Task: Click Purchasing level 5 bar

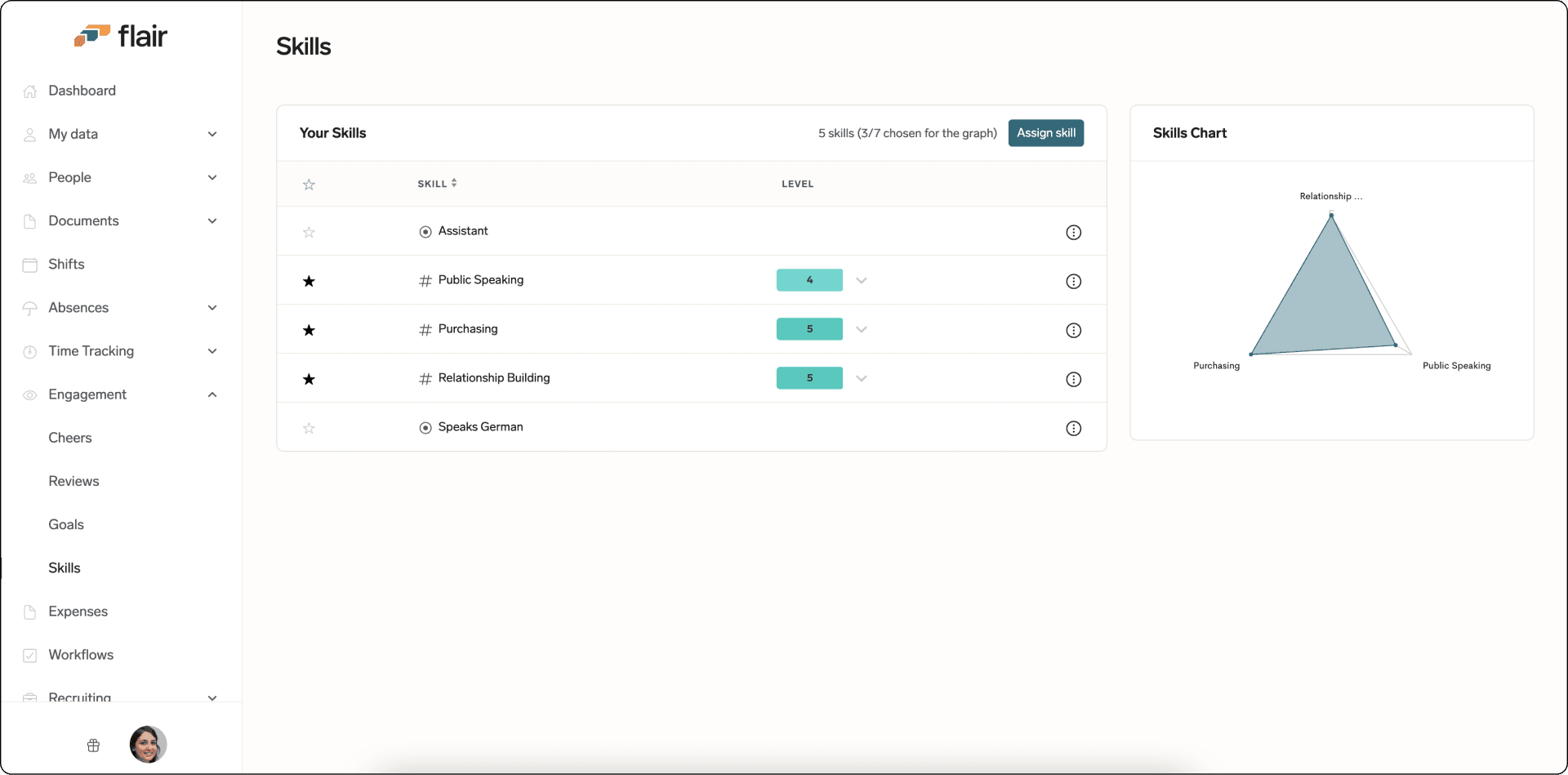Action: pos(809,329)
